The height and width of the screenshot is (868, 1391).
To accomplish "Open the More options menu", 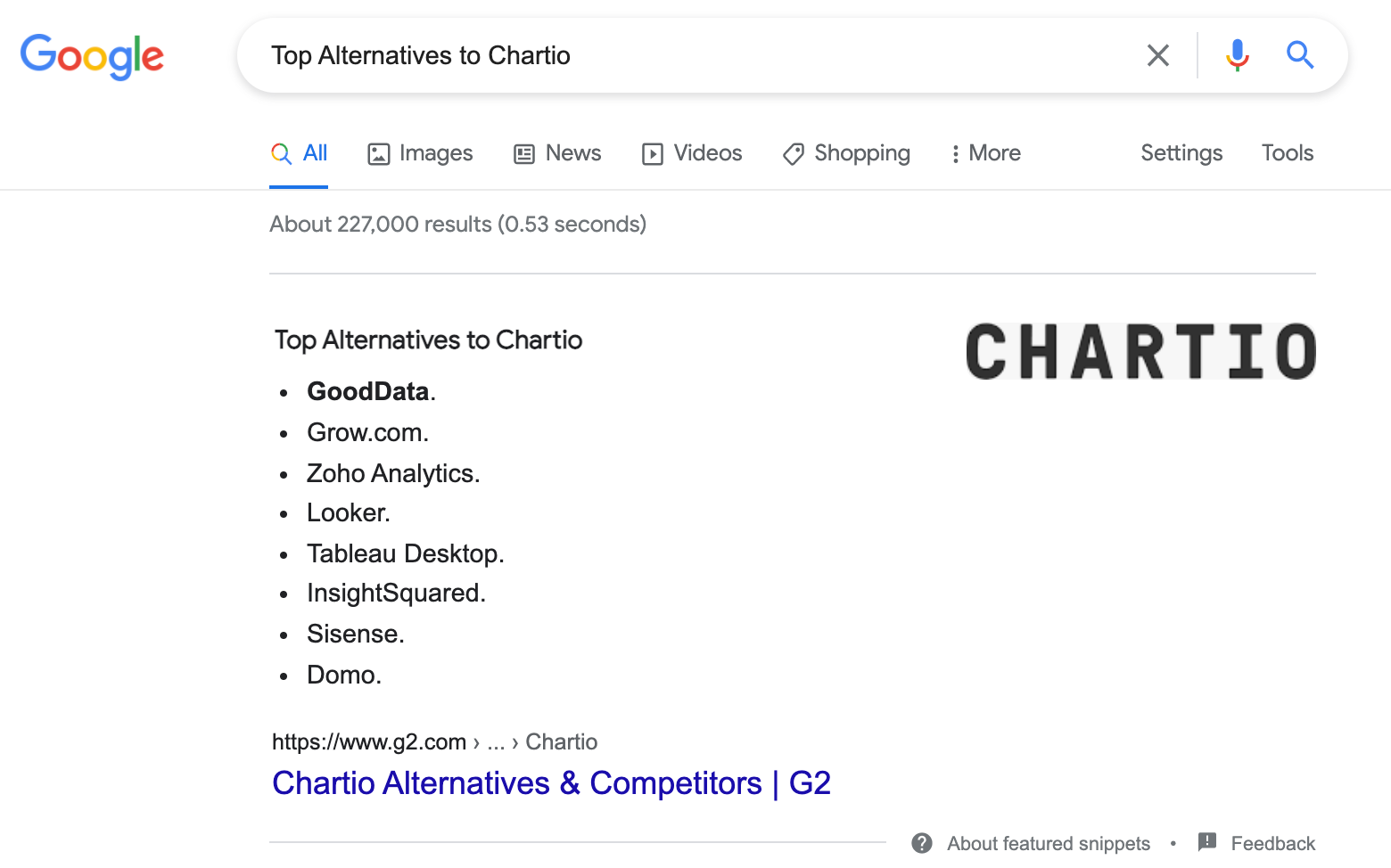I will [x=984, y=153].
